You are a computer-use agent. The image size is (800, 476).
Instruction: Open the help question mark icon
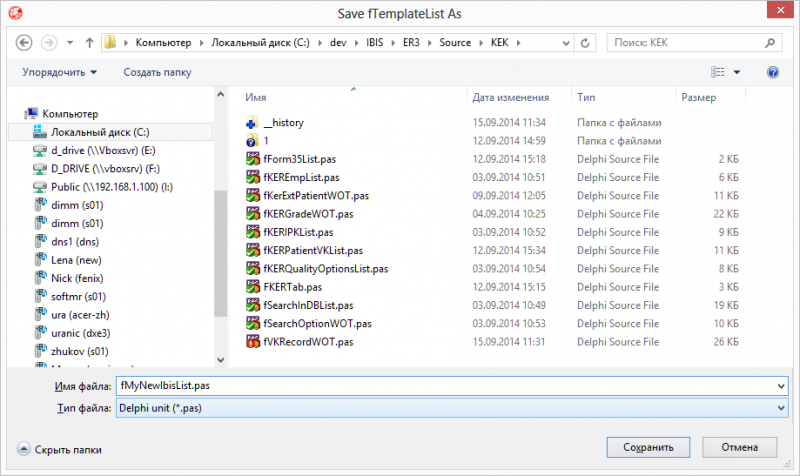click(x=772, y=72)
